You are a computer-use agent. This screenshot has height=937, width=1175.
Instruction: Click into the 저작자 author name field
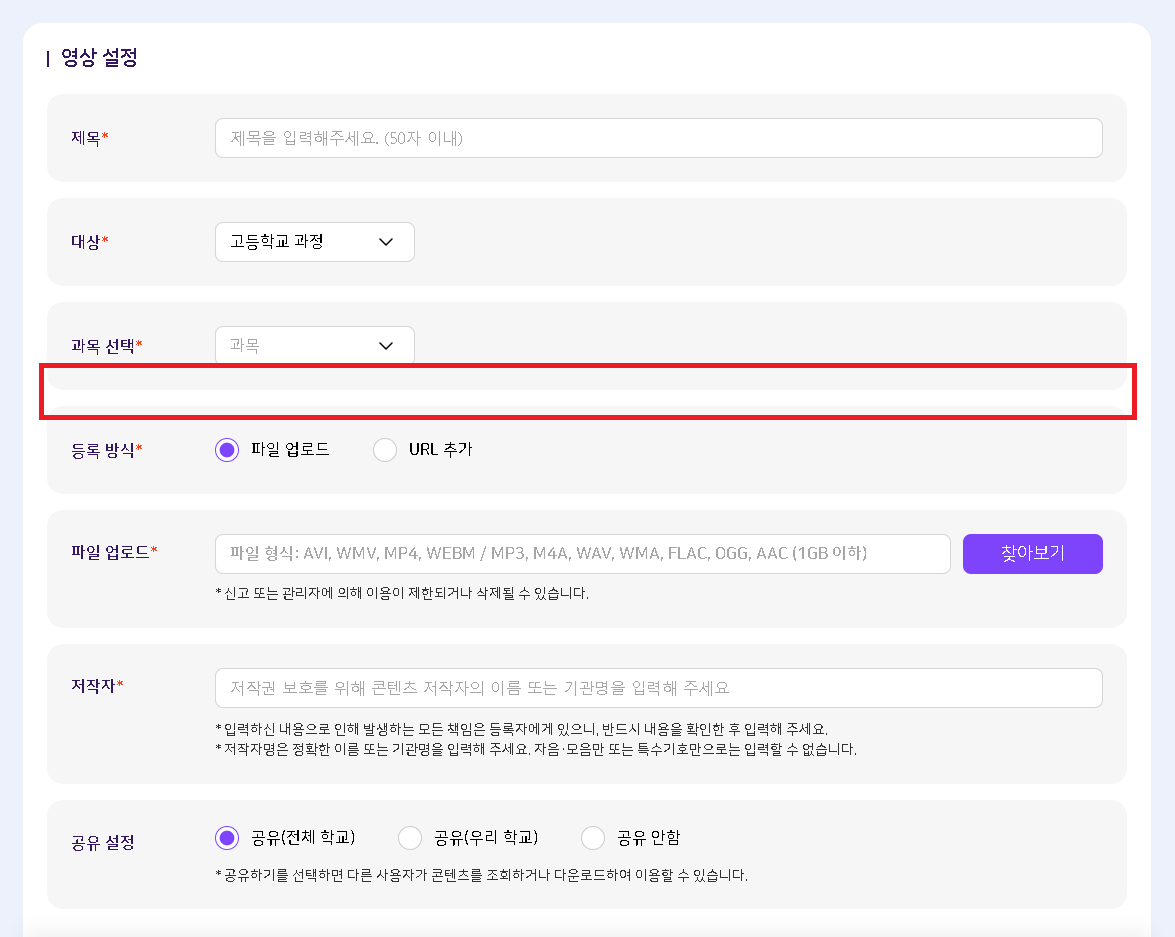[x=658, y=688]
